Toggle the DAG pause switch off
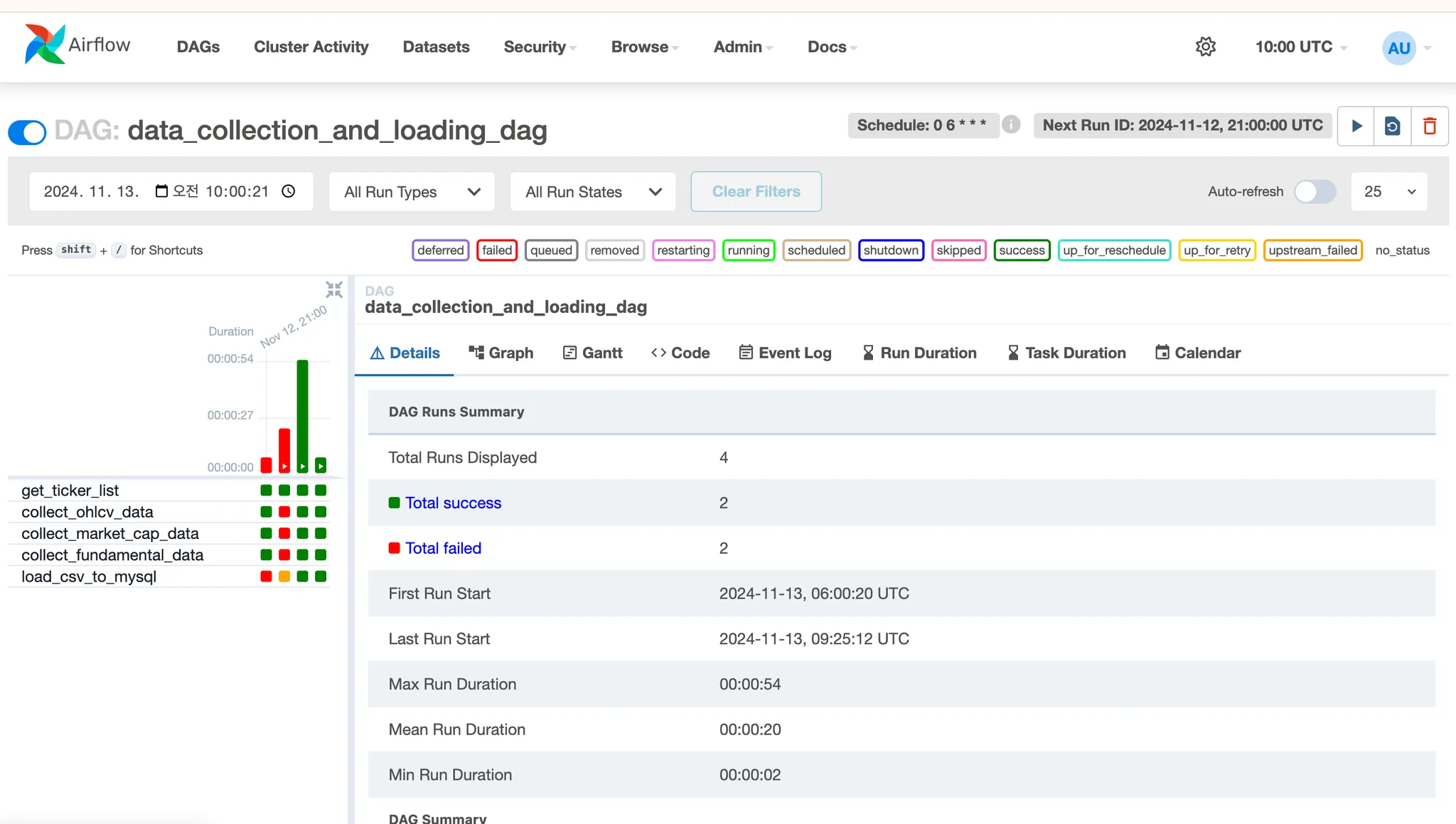This screenshot has height=824, width=1456. point(27,132)
